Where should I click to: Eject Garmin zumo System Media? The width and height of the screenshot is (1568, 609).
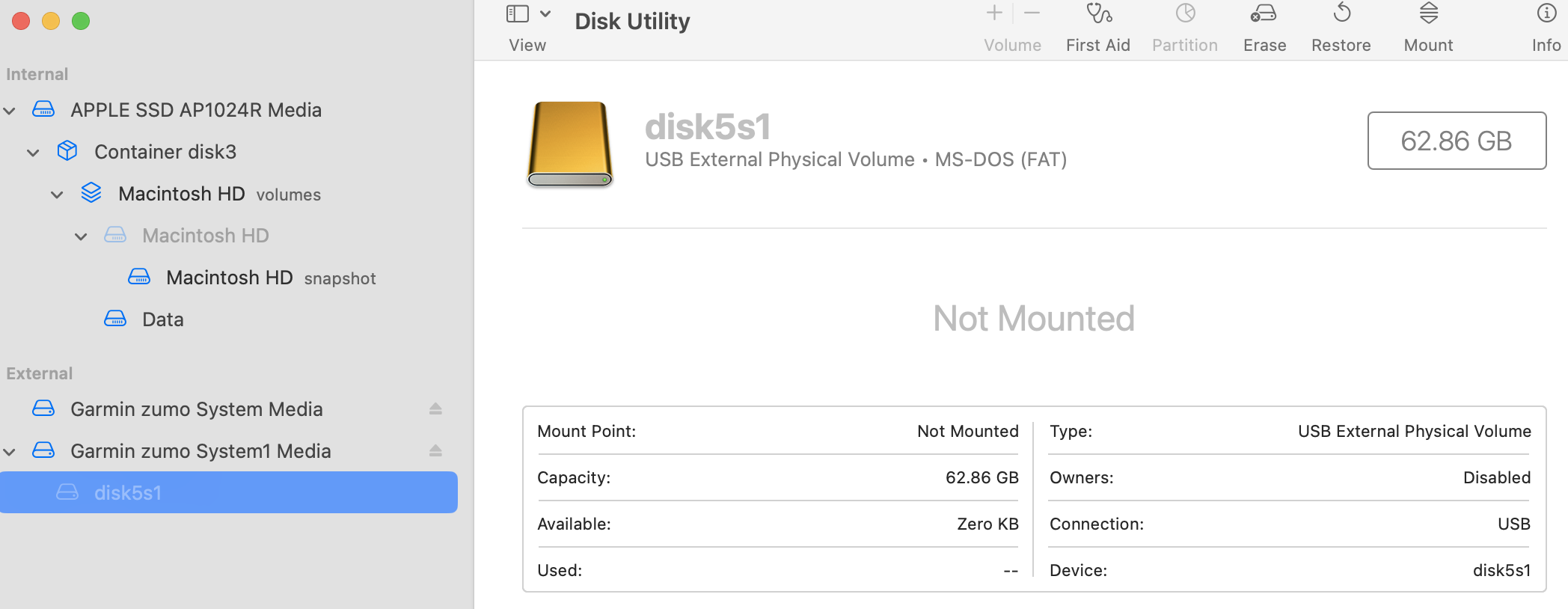[x=435, y=409]
